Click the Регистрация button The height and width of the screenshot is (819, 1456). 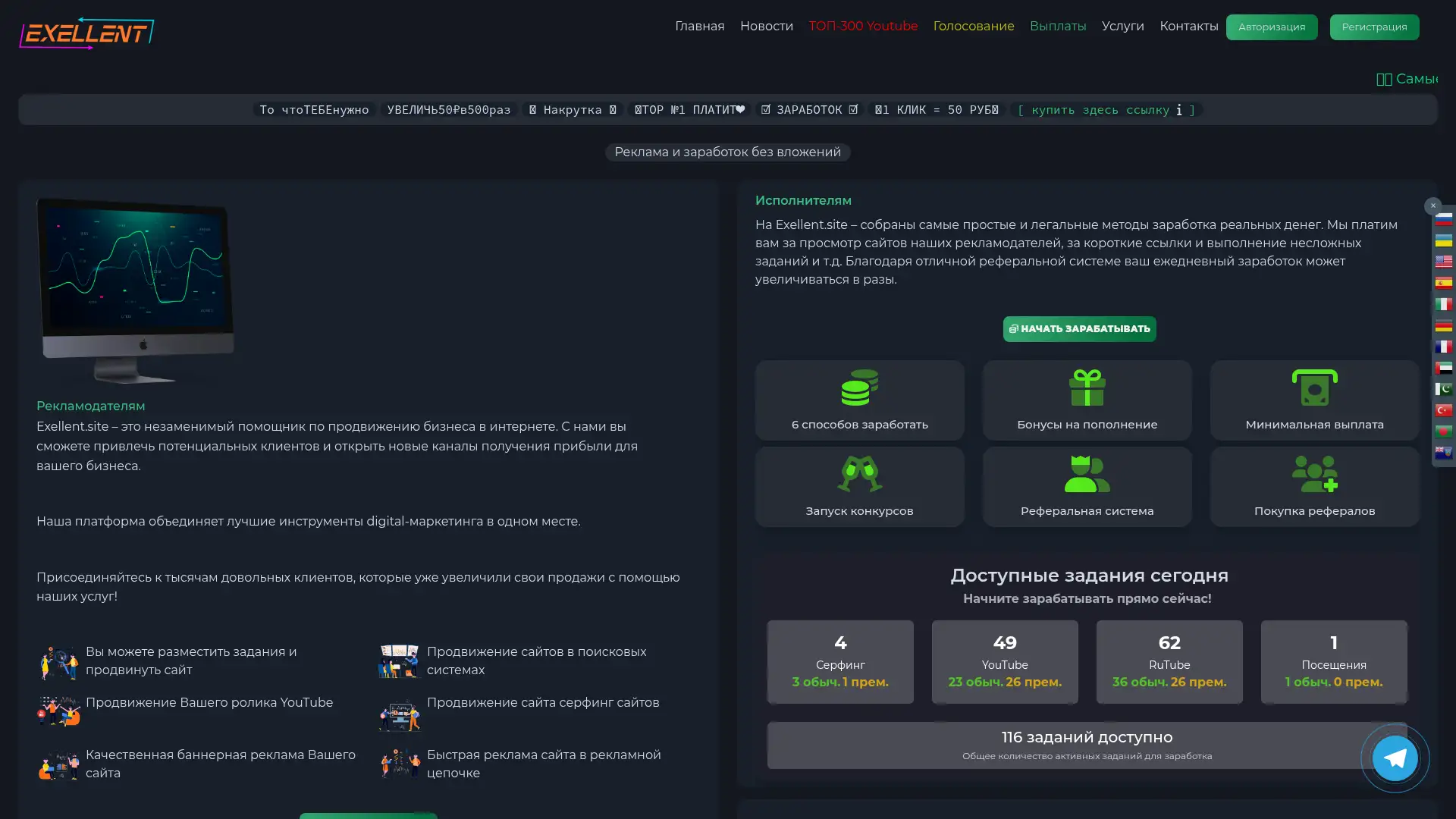[1374, 27]
